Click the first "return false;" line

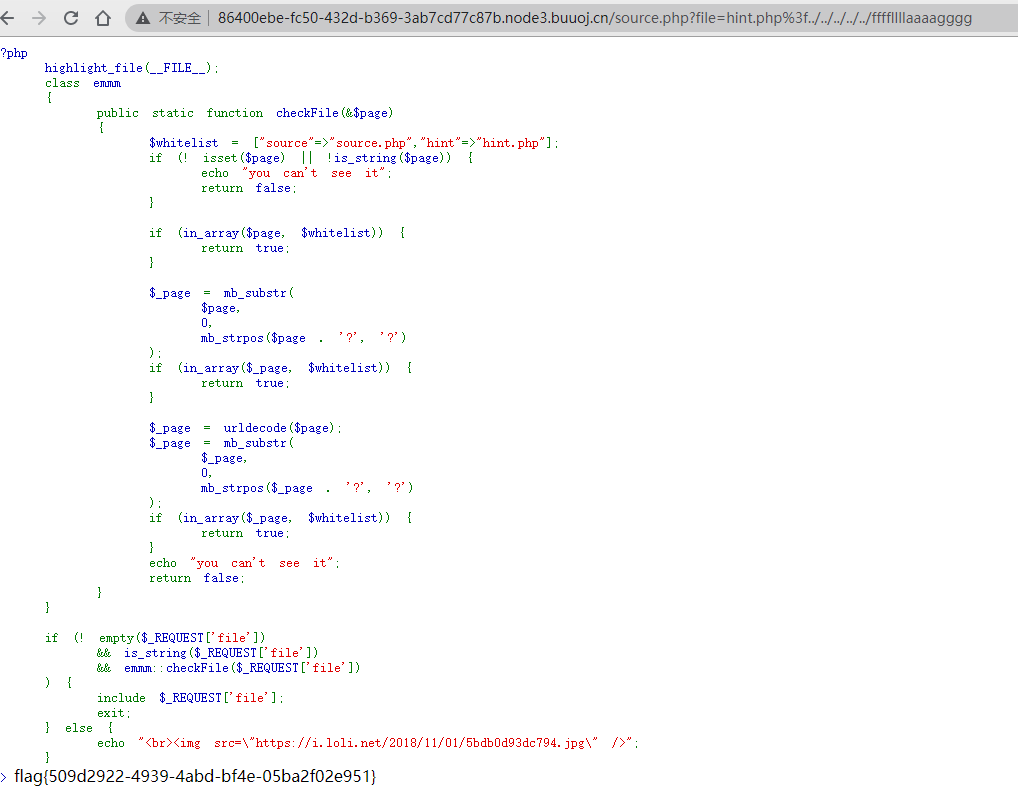249,188
